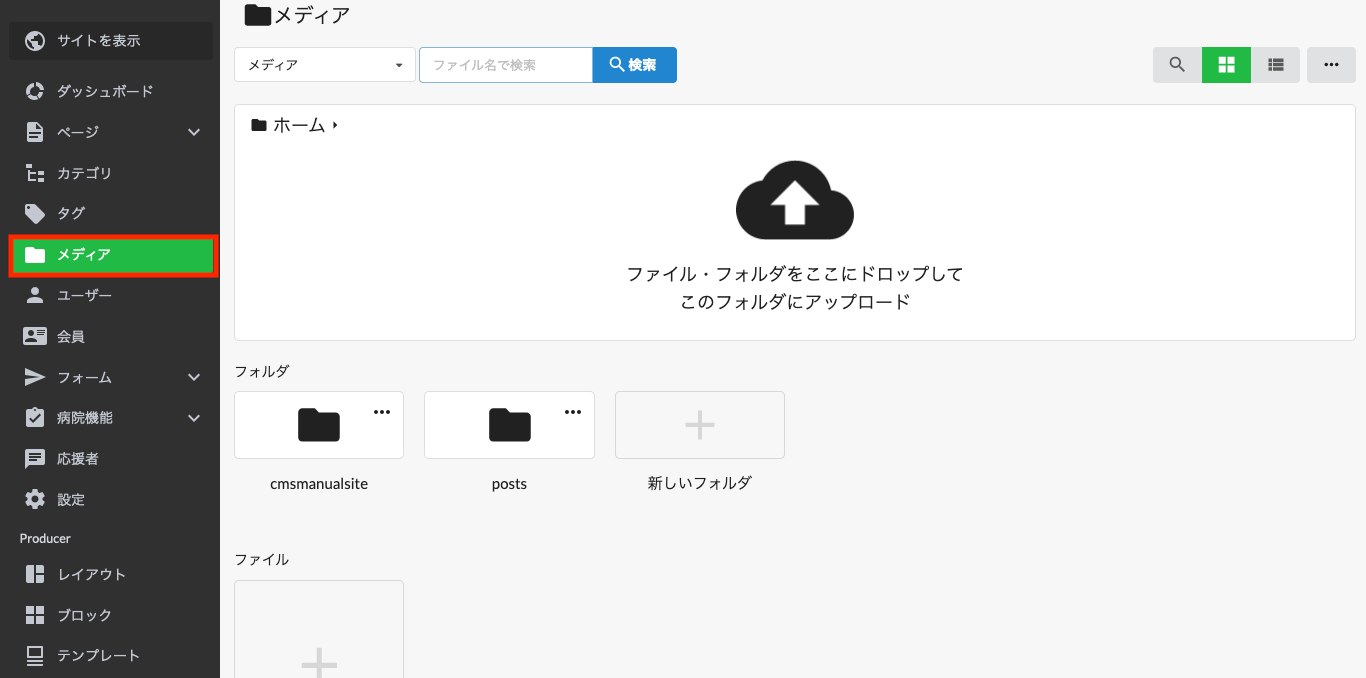The height and width of the screenshot is (678, 1366).
Task: Go to ダッシュボード in sidebar
Action: 104,91
